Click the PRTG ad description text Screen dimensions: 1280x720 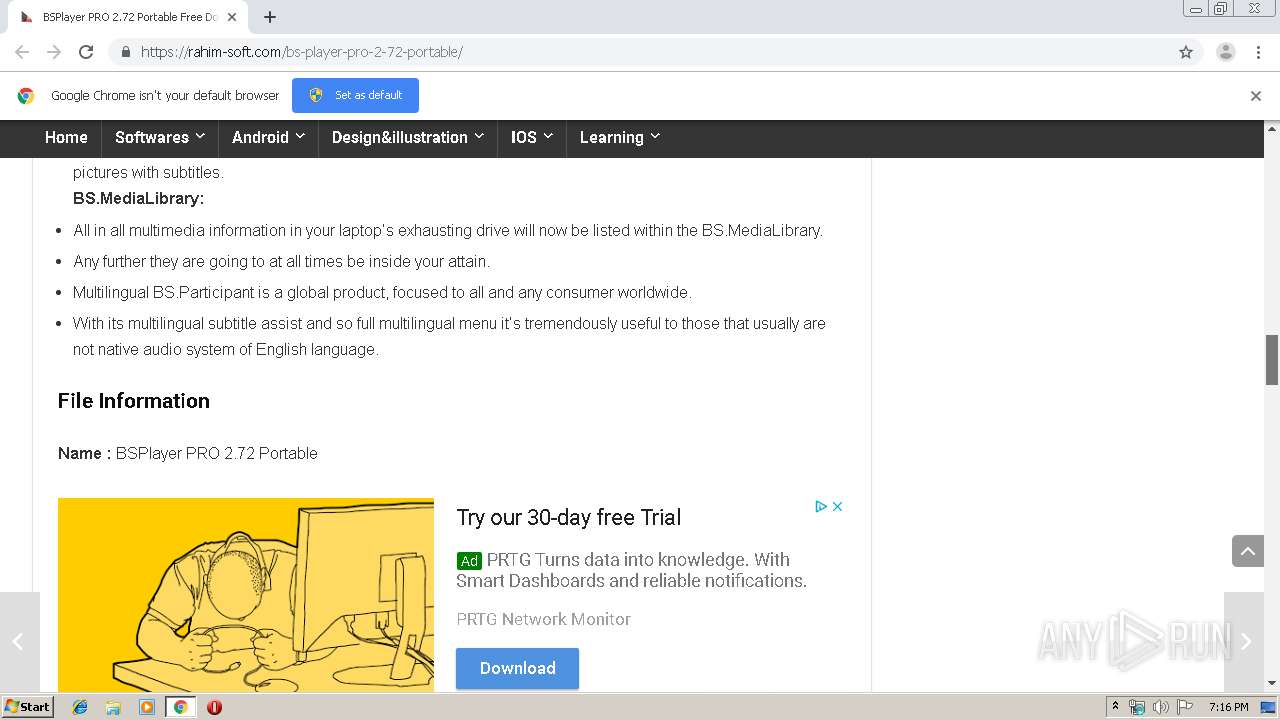pos(631,570)
